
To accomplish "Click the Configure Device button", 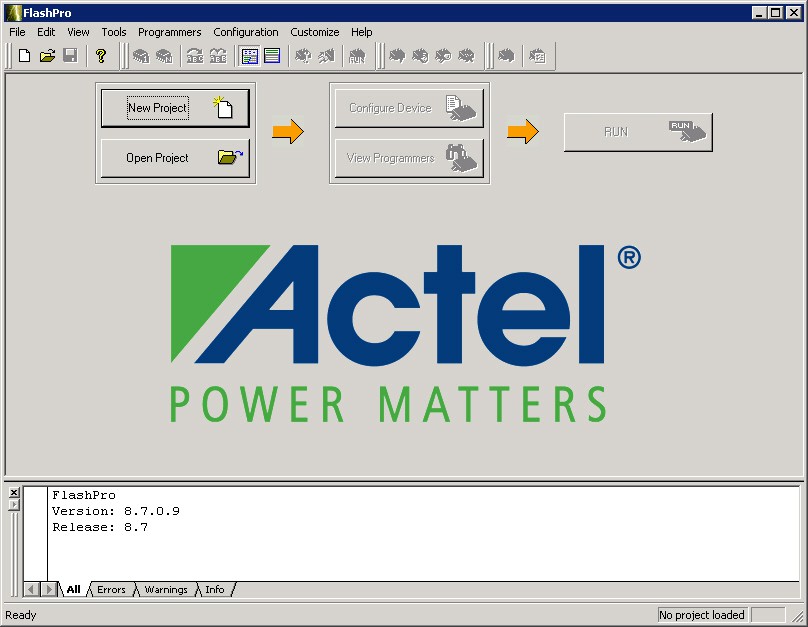I will [409, 108].
